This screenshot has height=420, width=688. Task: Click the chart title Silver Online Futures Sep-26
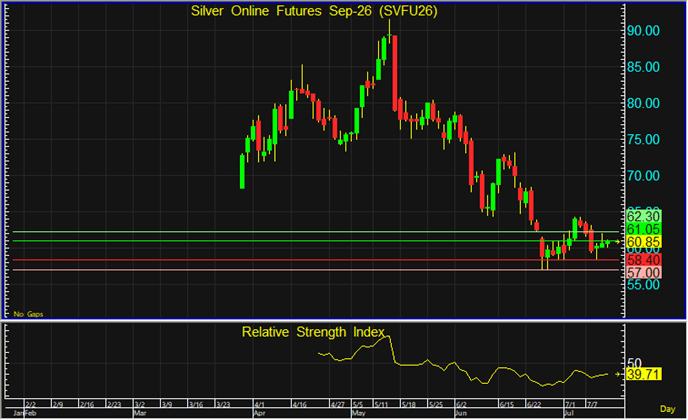coord(314,11)
